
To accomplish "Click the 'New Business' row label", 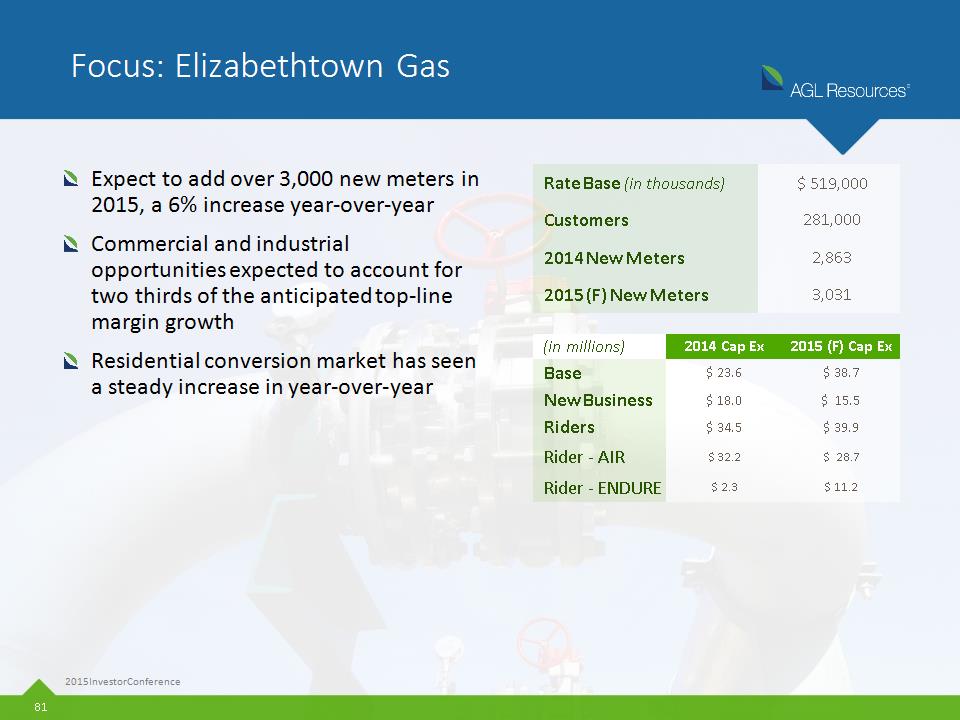I will [x=597, y=400].
